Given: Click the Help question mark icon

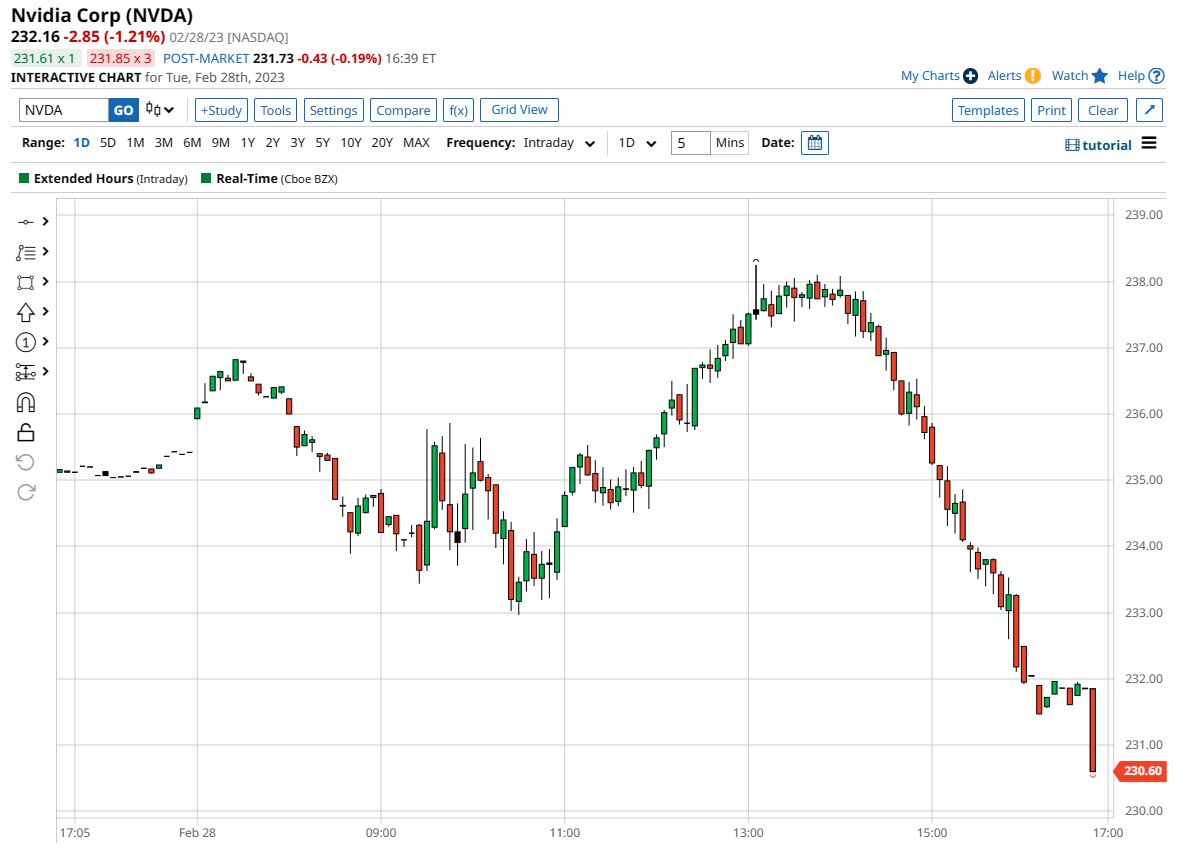Looking at the screenshot, I should (1156, 76).
